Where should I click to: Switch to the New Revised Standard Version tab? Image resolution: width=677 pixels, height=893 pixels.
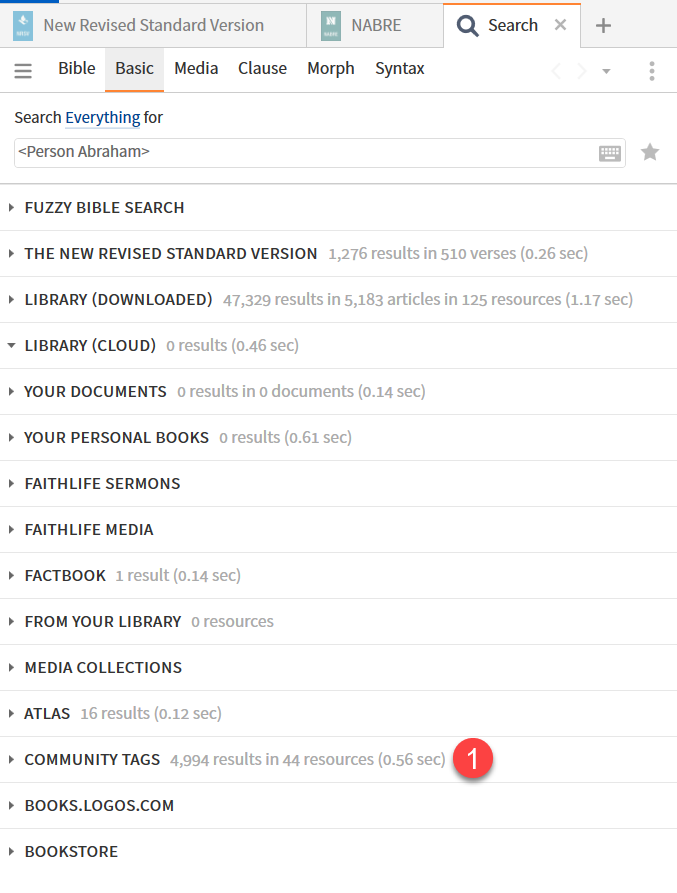point(153,26)
